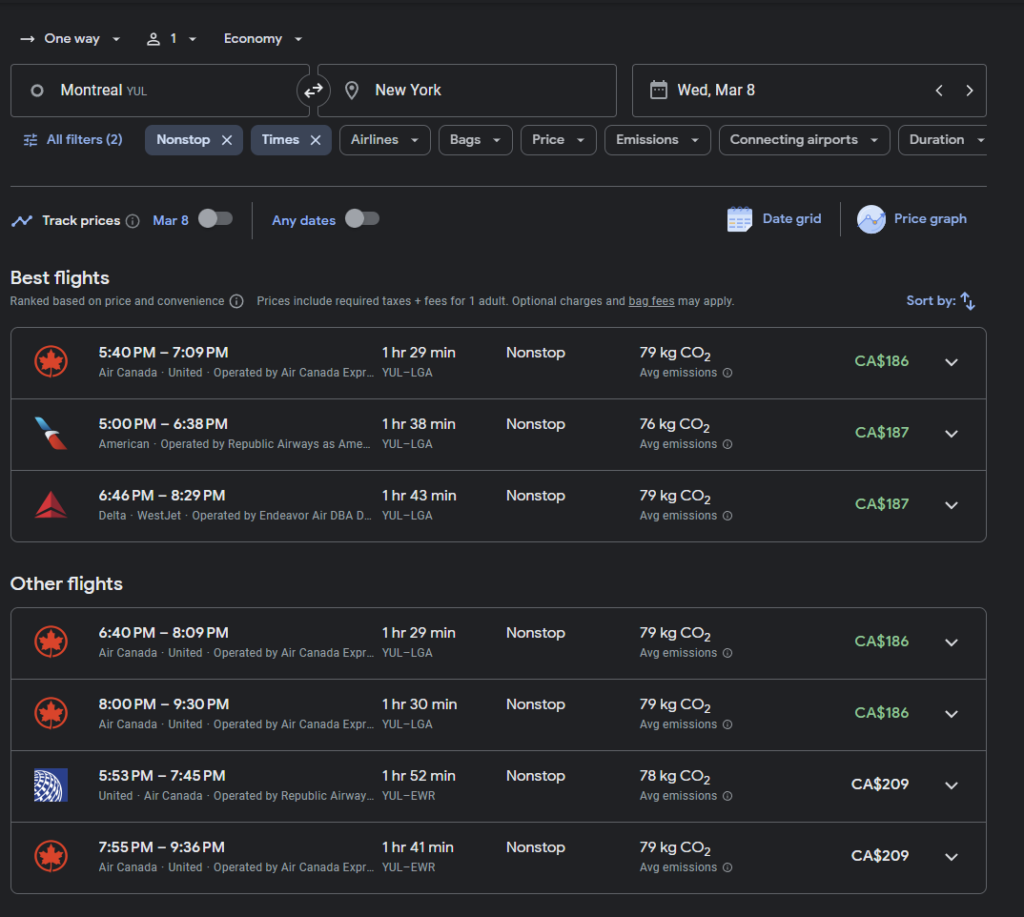This screenshot has width=1024, height=917.
Task: Open the Emissions filter dropdown
Action: point(656,140)
